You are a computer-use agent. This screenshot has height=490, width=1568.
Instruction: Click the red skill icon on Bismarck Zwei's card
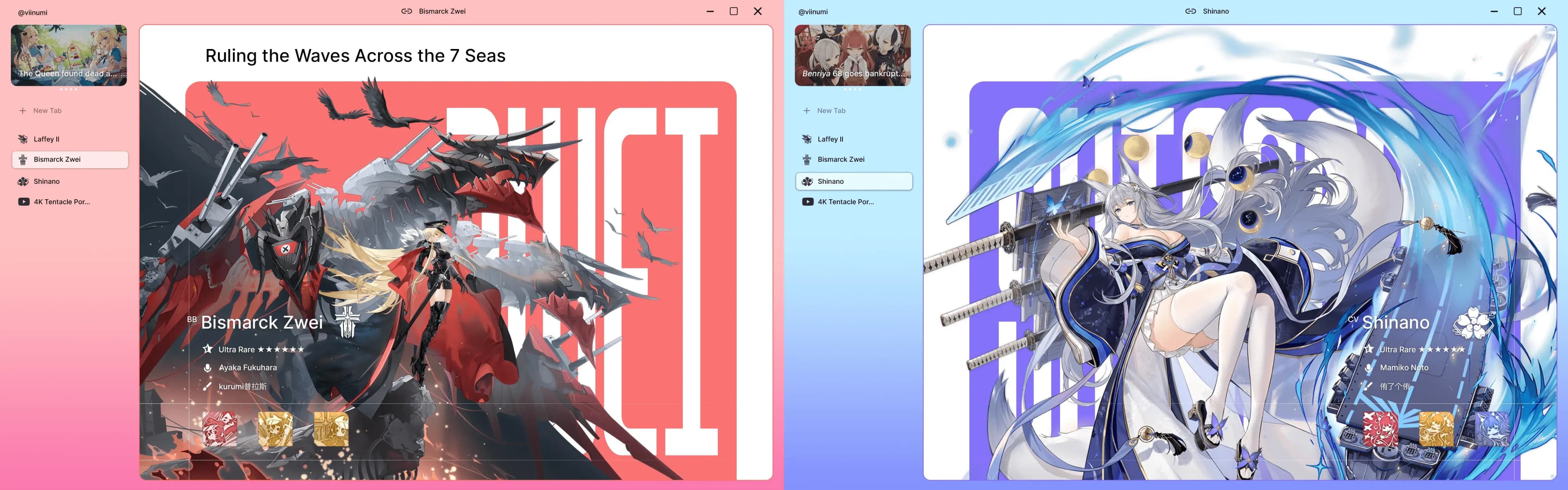tap(220, 428)
